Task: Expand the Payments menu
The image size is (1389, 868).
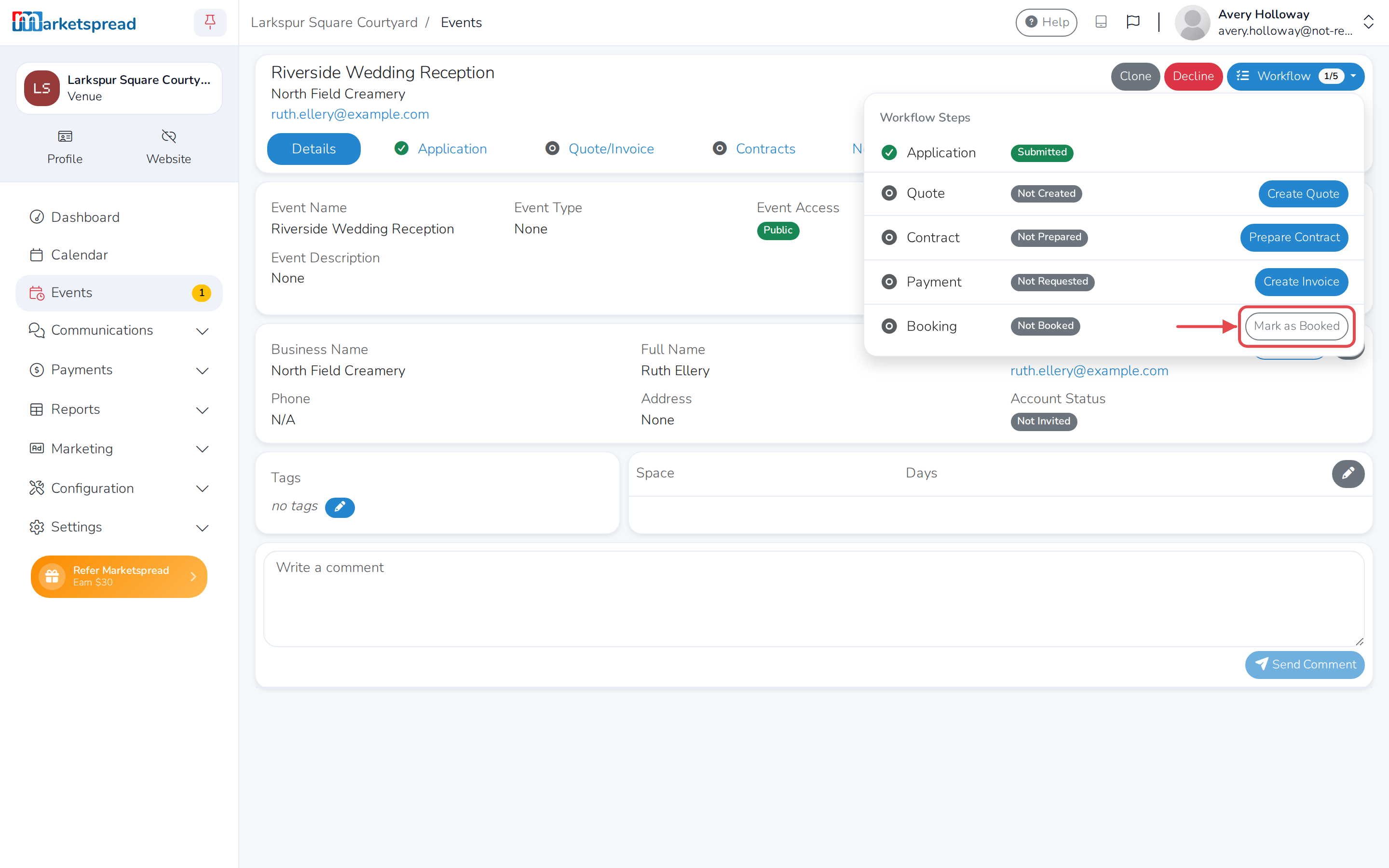Action: click(119, 370)
